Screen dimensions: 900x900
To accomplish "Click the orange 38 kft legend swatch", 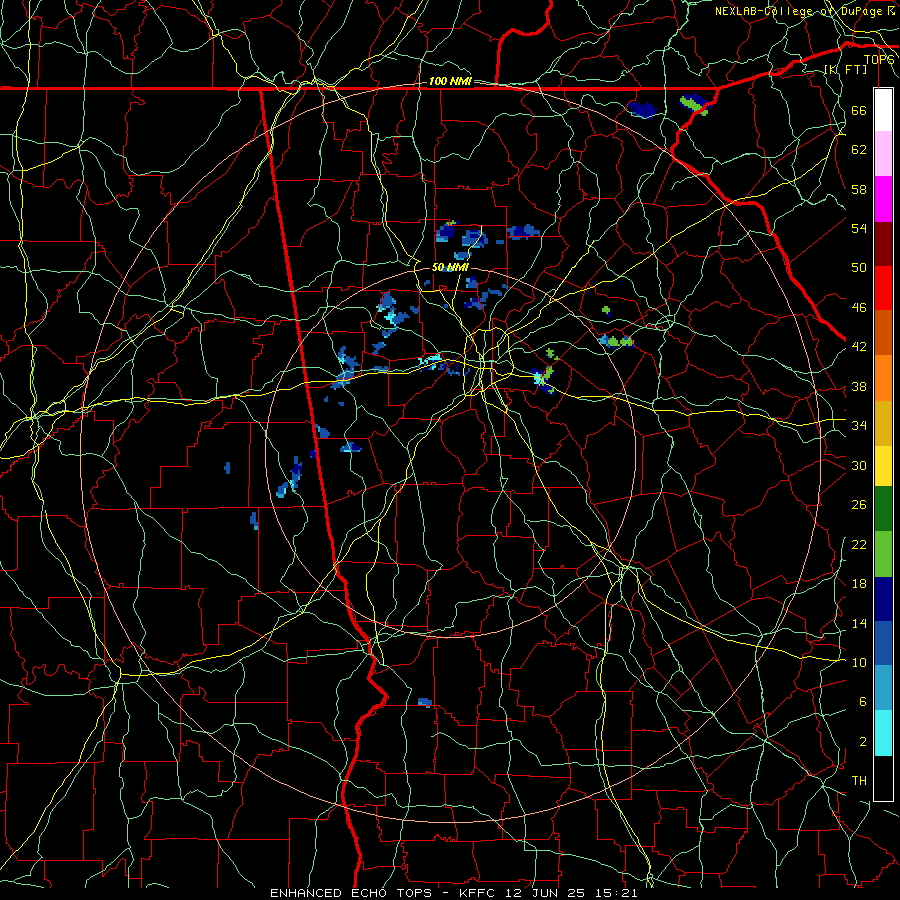I will [883, 378].
